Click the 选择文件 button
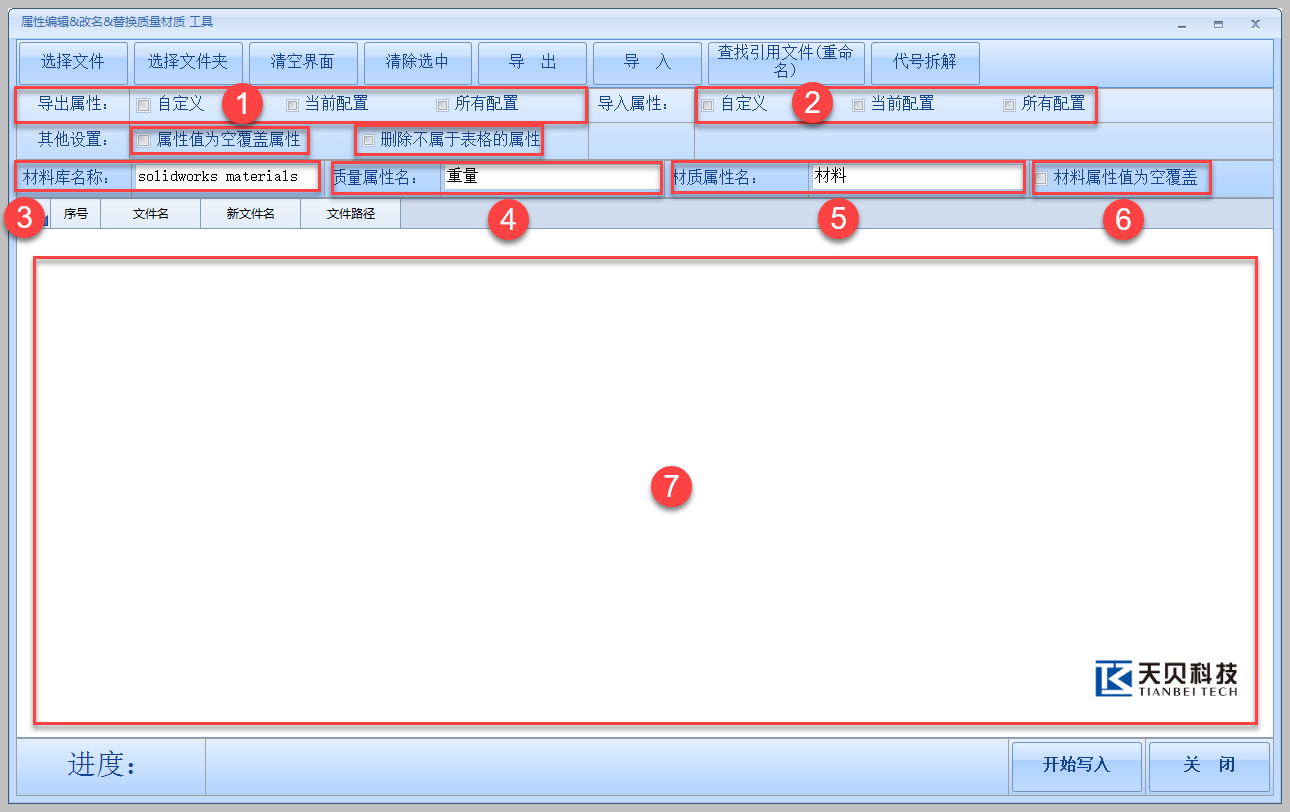Screen dimensions: 1290x812 click(73, 62)
